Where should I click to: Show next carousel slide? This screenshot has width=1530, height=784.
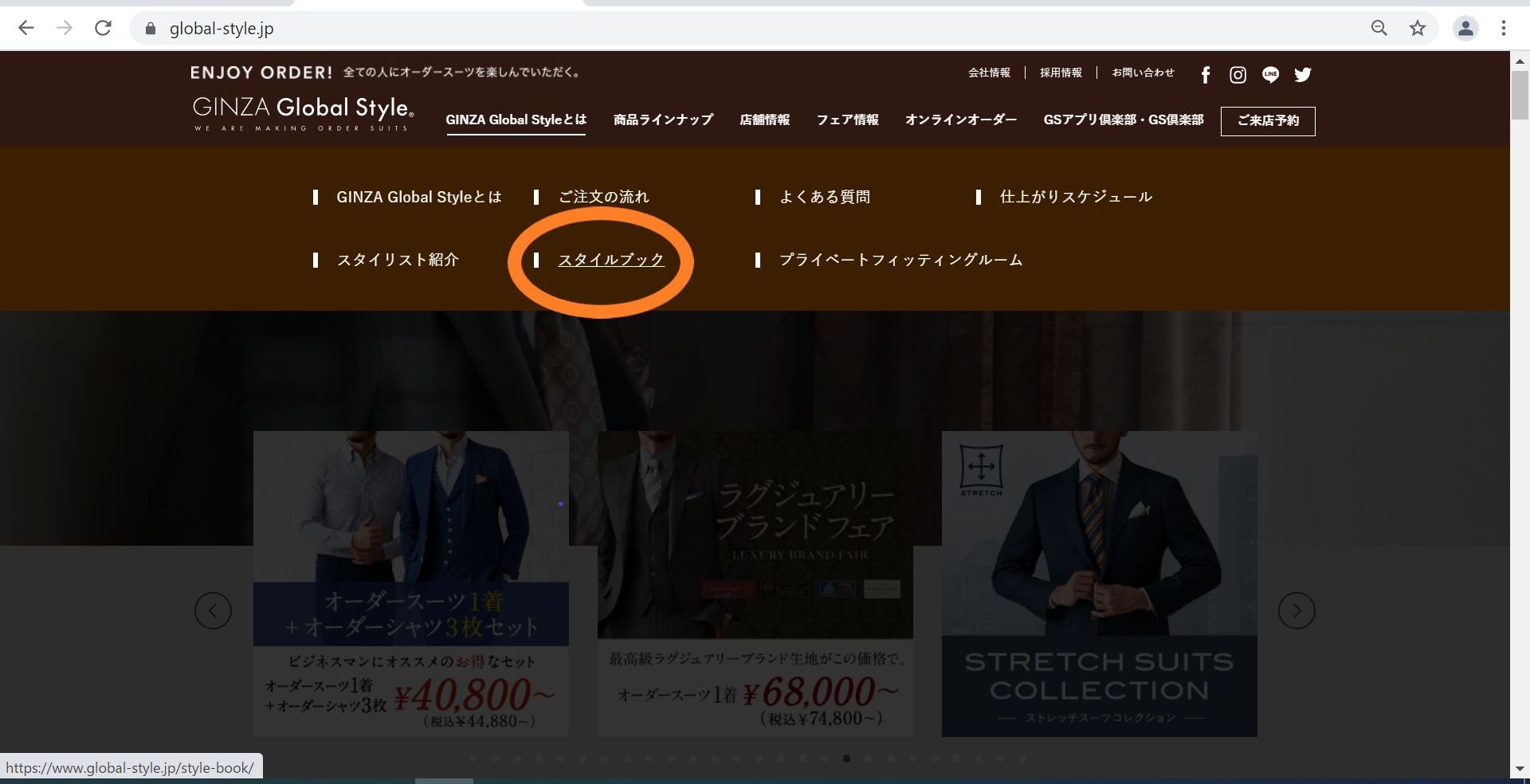1296,611
